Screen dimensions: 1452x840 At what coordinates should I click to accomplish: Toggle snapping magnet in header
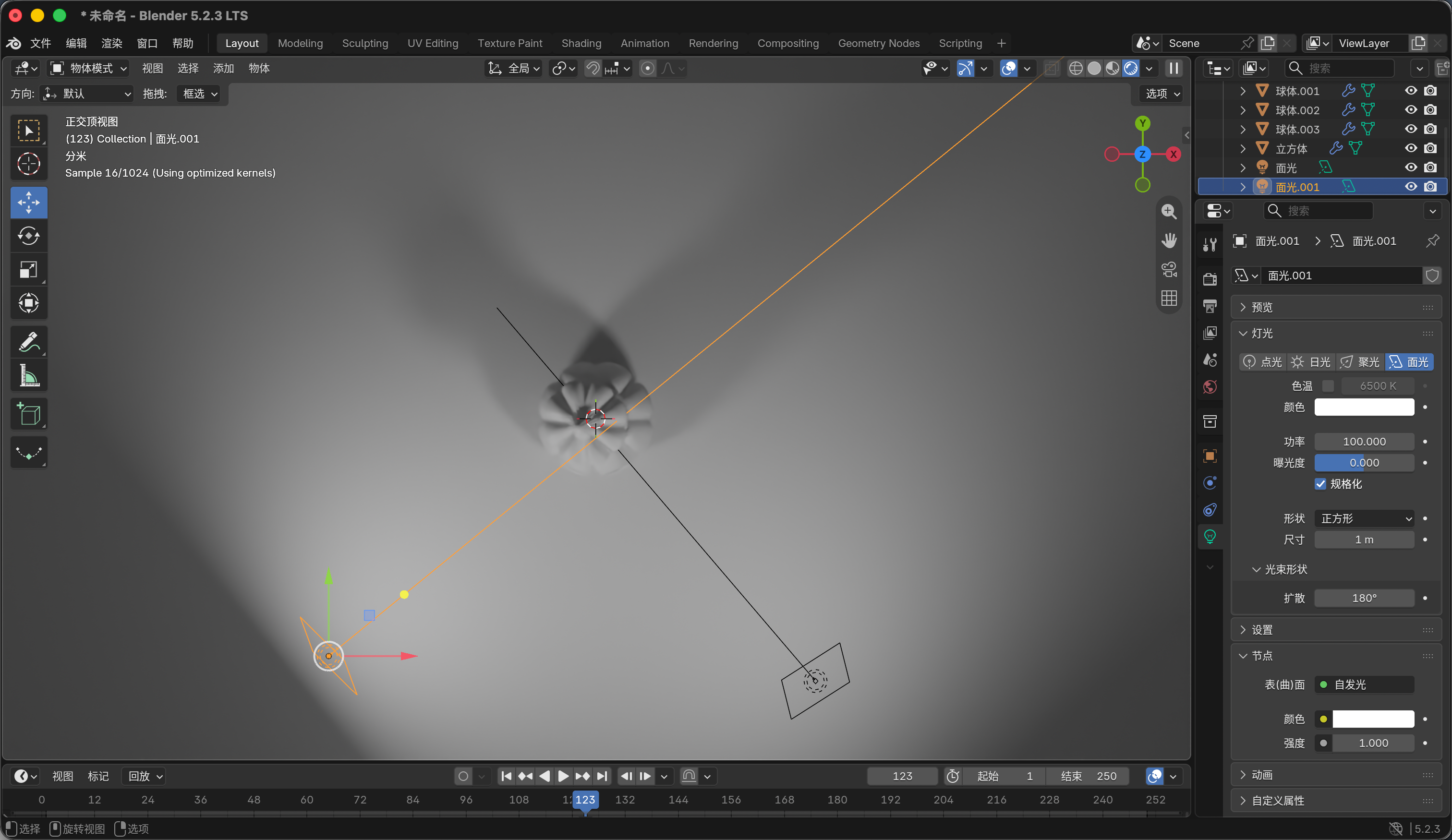click(593, 69)
